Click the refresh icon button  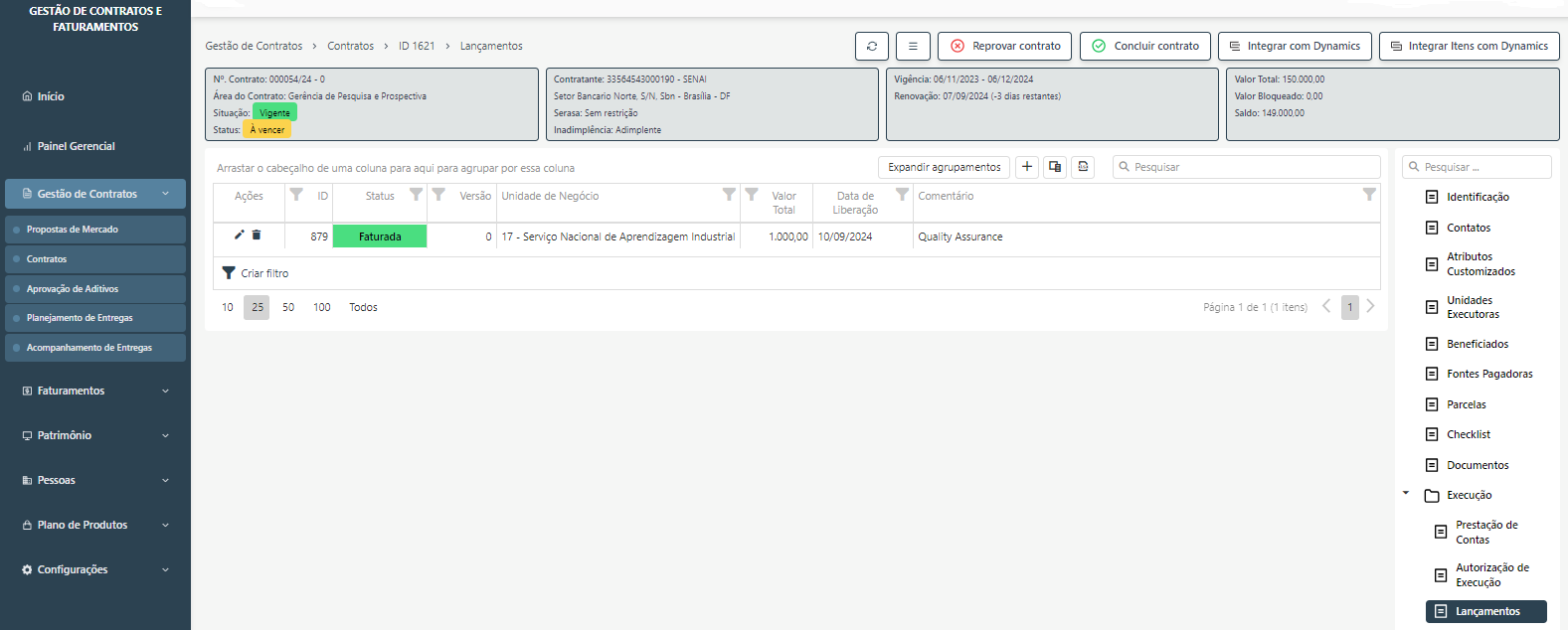(x=871, y=46)
